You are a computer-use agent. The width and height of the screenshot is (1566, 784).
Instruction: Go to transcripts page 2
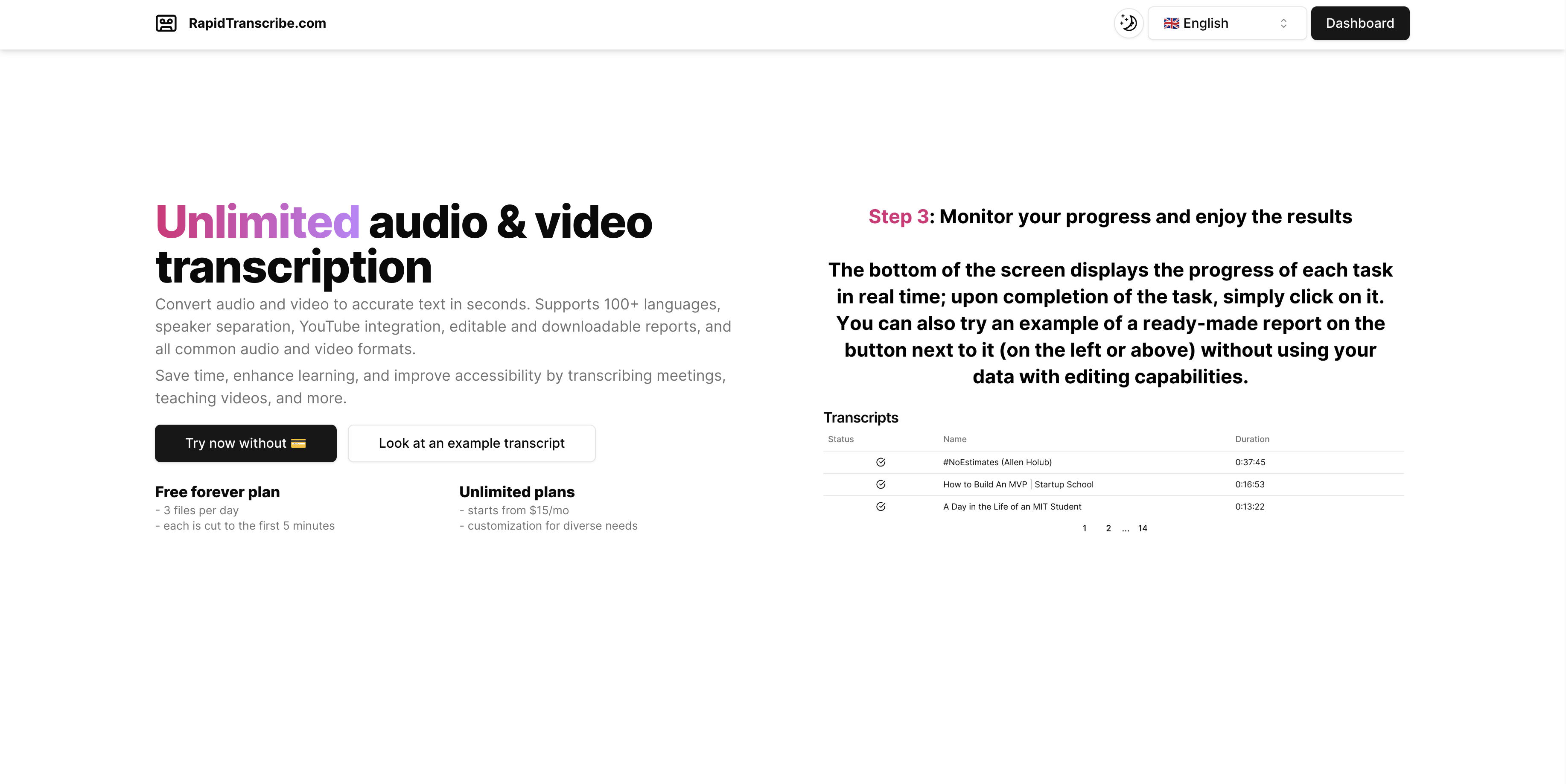(x=1108, y=528)
